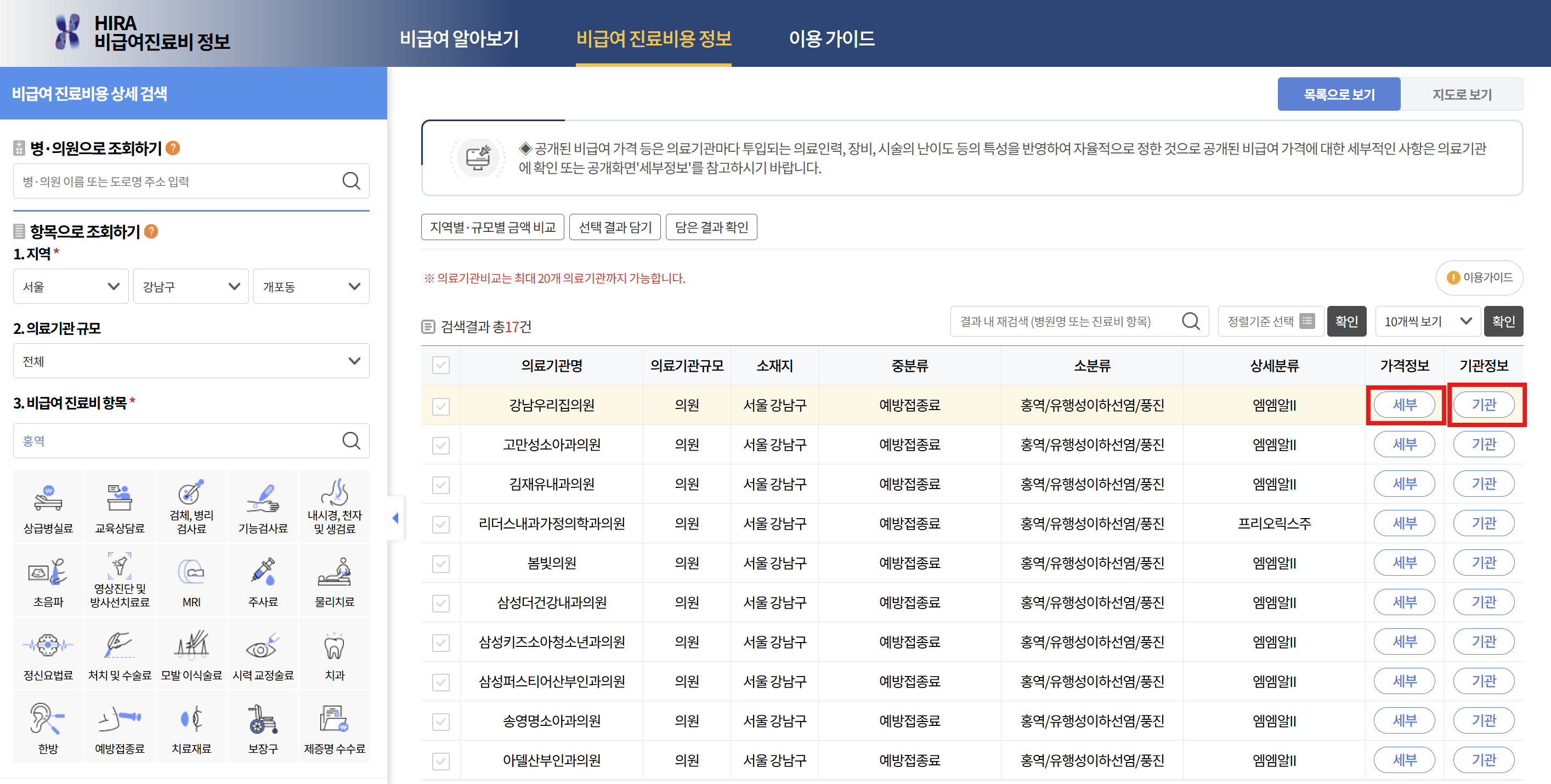Check the 봄빛의원 row checkbox

tap(440, 563)
